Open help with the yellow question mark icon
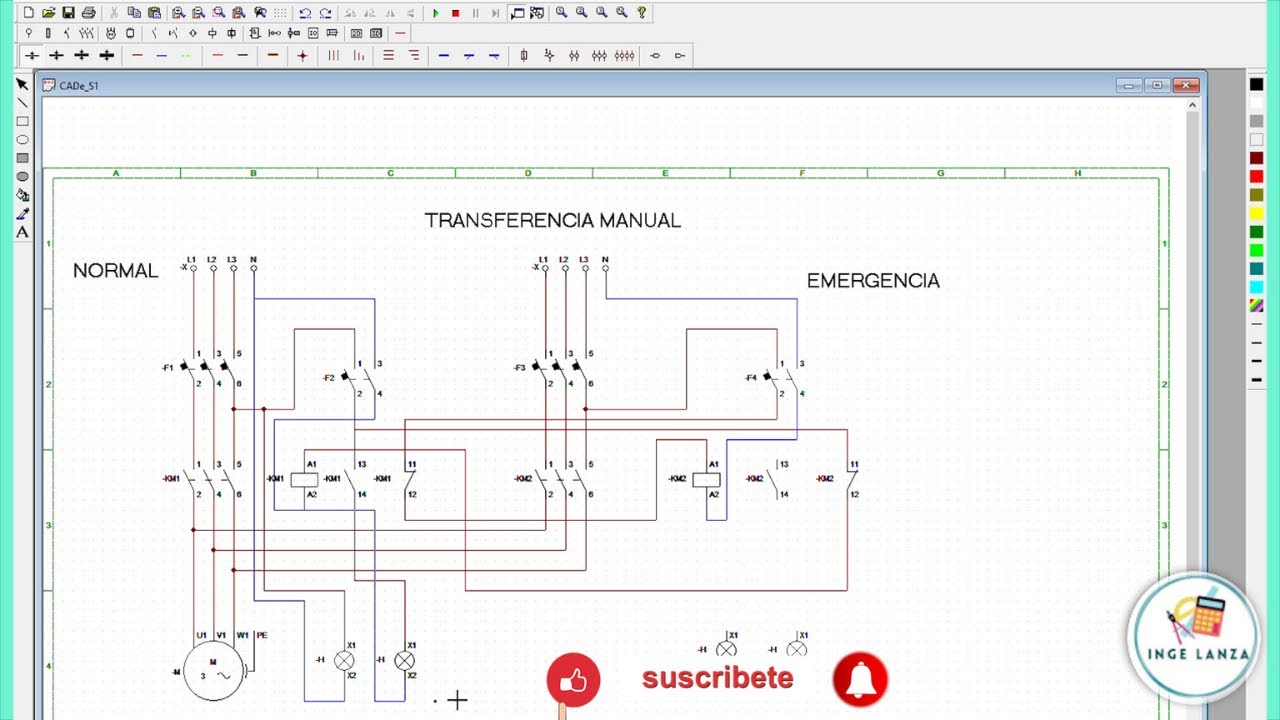Image resolution: width=1280 pixels, height=720 pixels. click(641, 13)
